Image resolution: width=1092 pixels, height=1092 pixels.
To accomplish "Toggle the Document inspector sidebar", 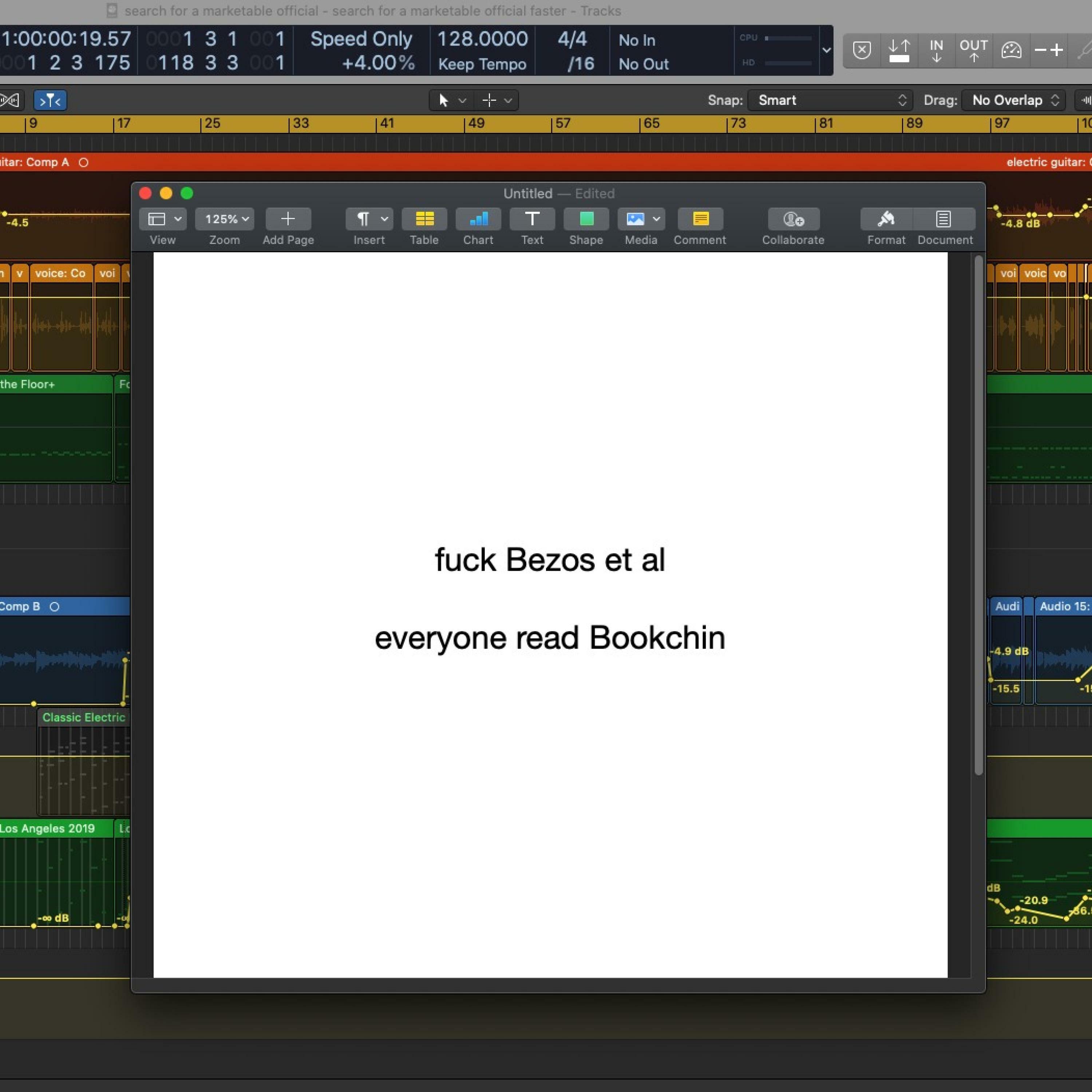I will [x=944, y=219].
